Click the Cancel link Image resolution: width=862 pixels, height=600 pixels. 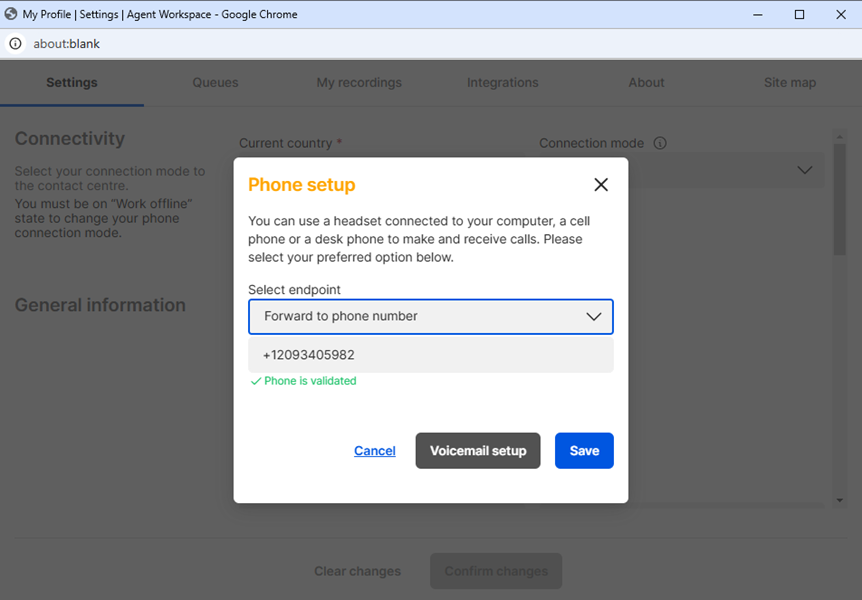(374, 451)
